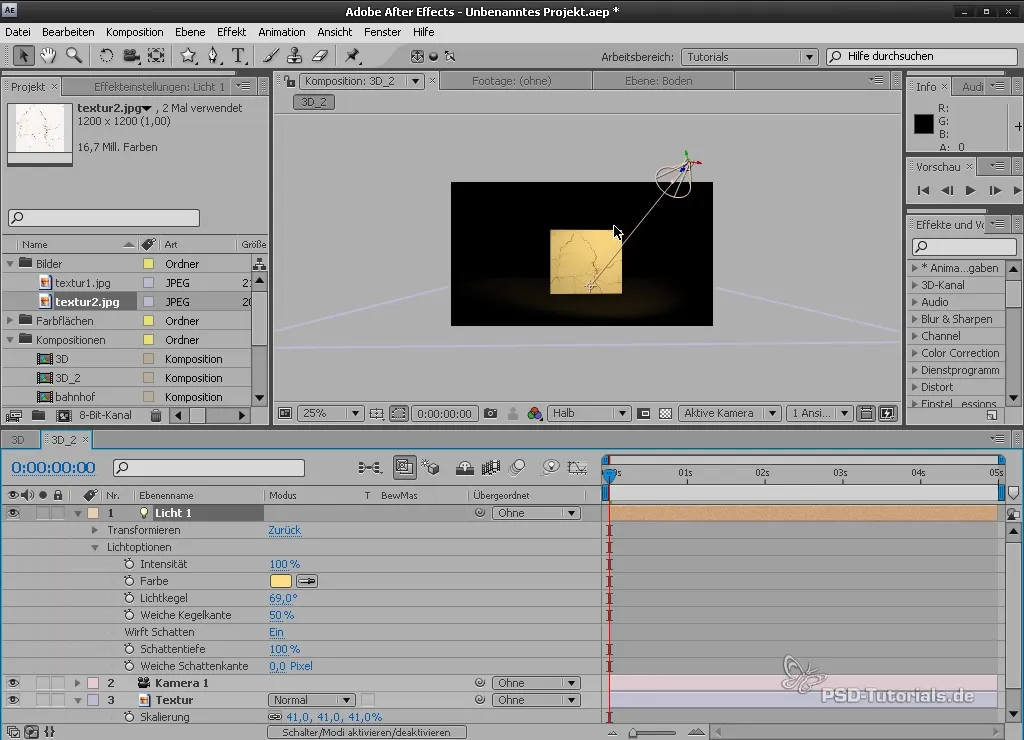The width and height of the screenshot is (1024, 740).
Task: Select the Unified Camera tool
Action: pyautogui.click(x=131, y=56)
